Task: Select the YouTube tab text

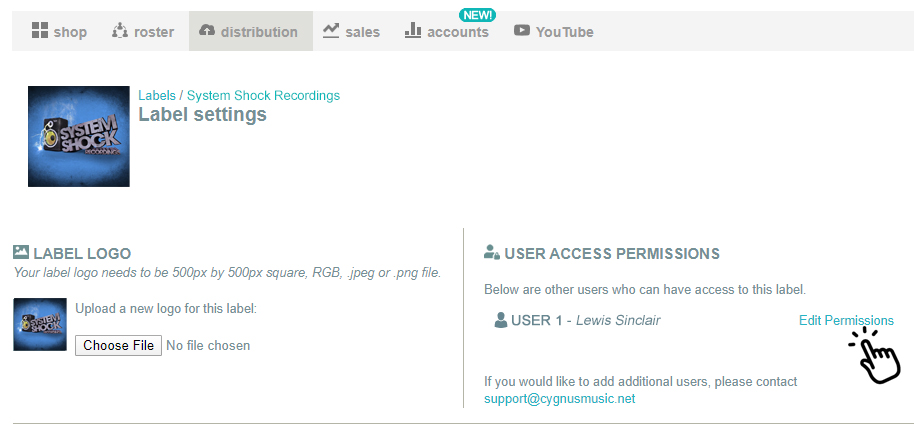Action: click(564, 32)
